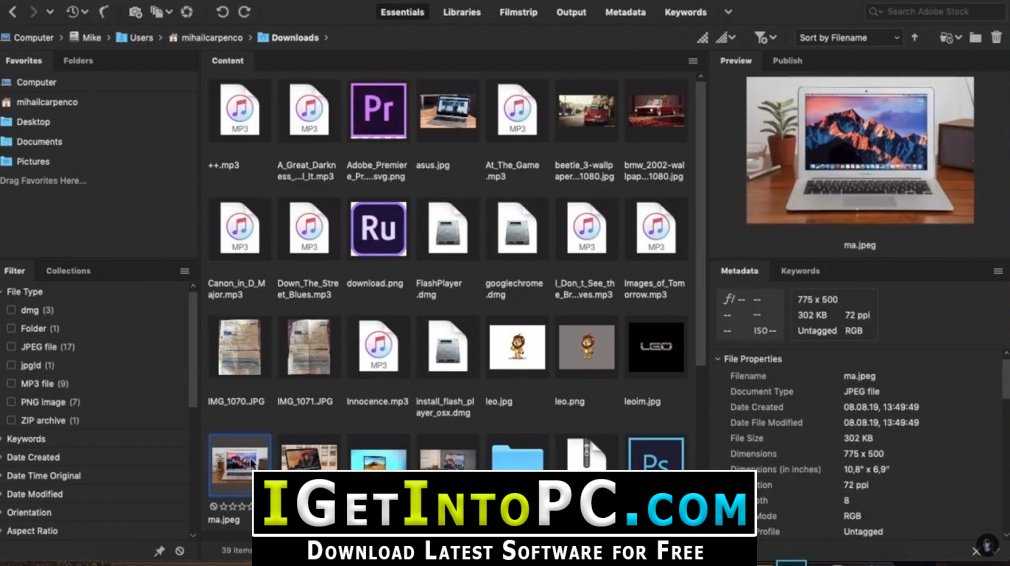Enable the PNG image checkbox
This screenshot has width=1010, height=566.
tap(11, 402)
